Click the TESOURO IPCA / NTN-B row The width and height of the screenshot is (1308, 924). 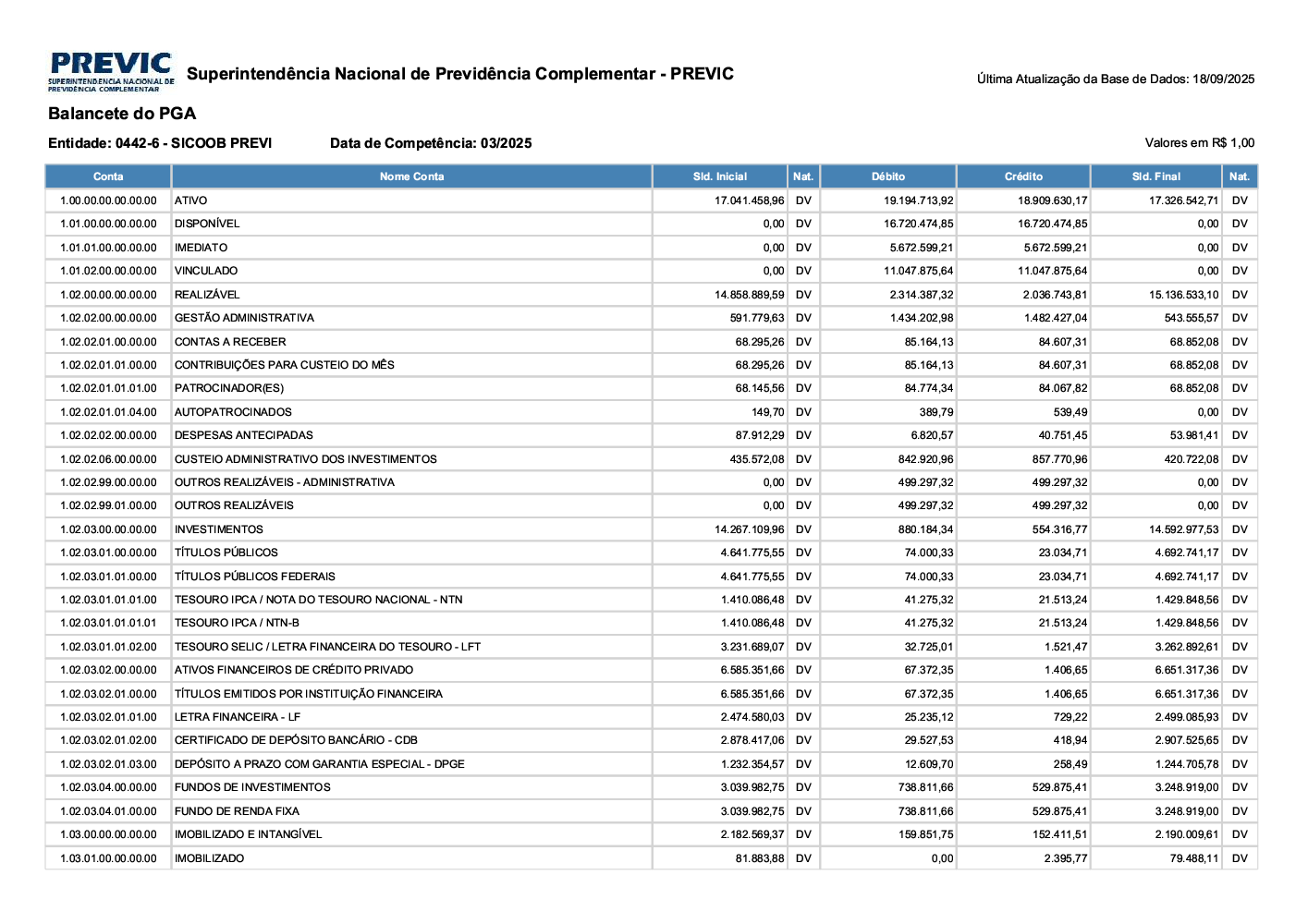coord(237,623)
